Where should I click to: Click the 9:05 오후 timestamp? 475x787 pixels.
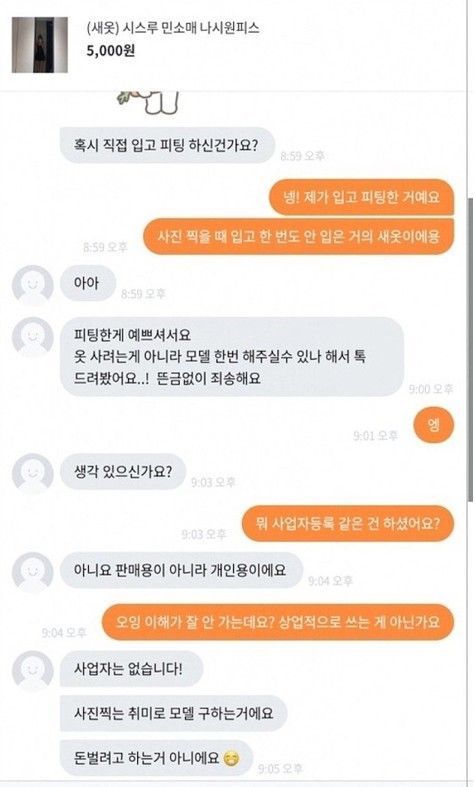tap(280, 768)
